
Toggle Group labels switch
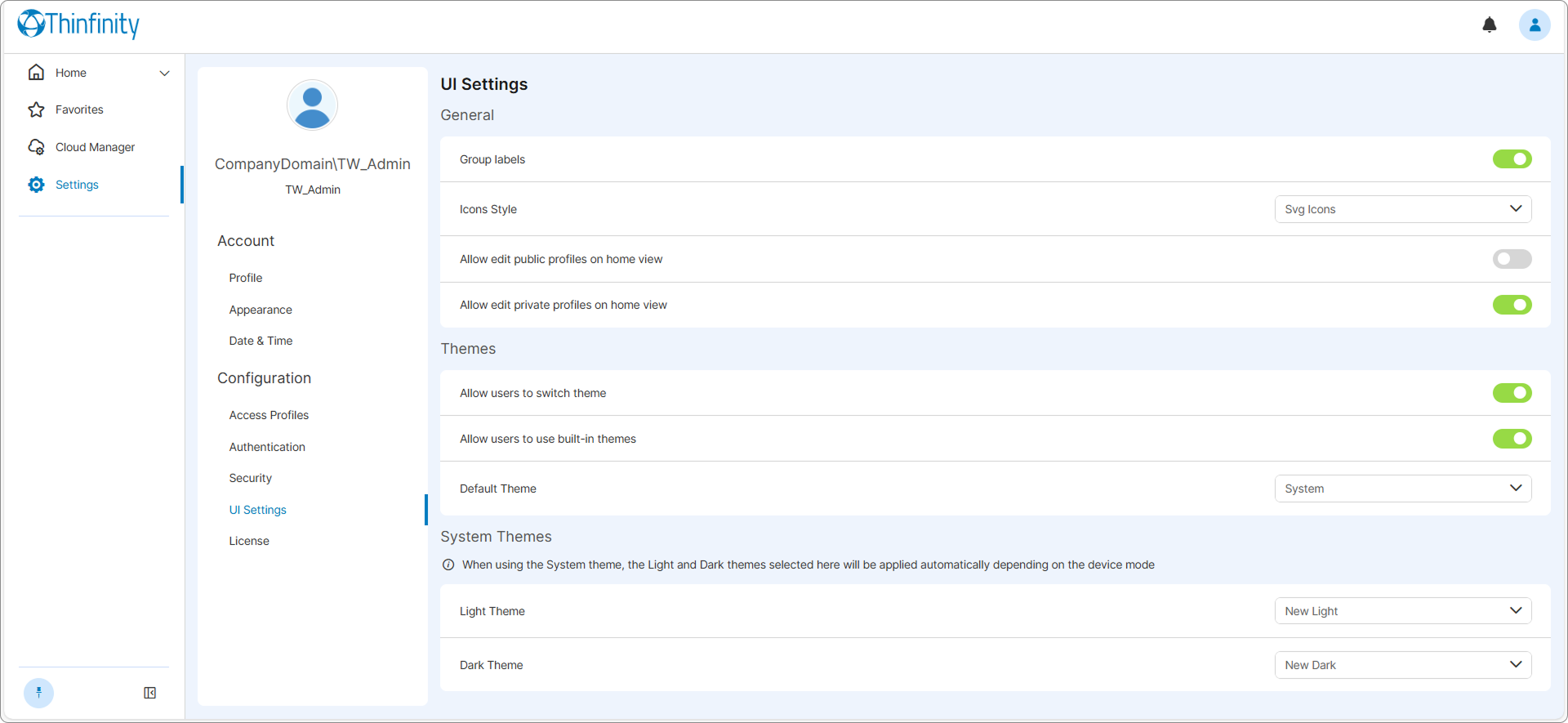coord(1512,159)
